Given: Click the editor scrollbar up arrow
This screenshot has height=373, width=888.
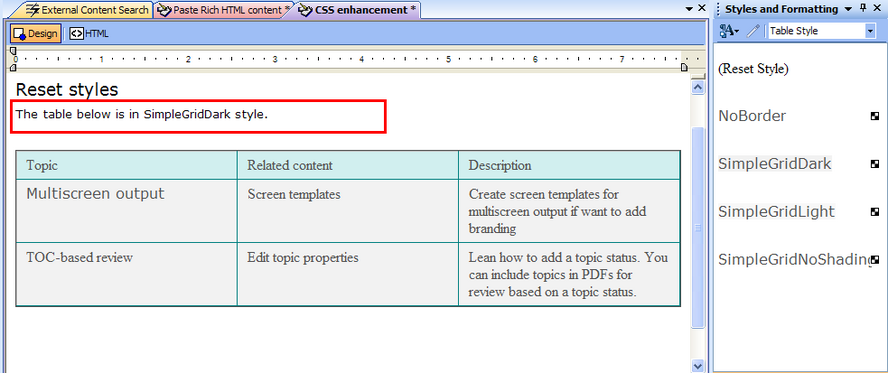Looking at the screenshot, I should tap(698, 87).
